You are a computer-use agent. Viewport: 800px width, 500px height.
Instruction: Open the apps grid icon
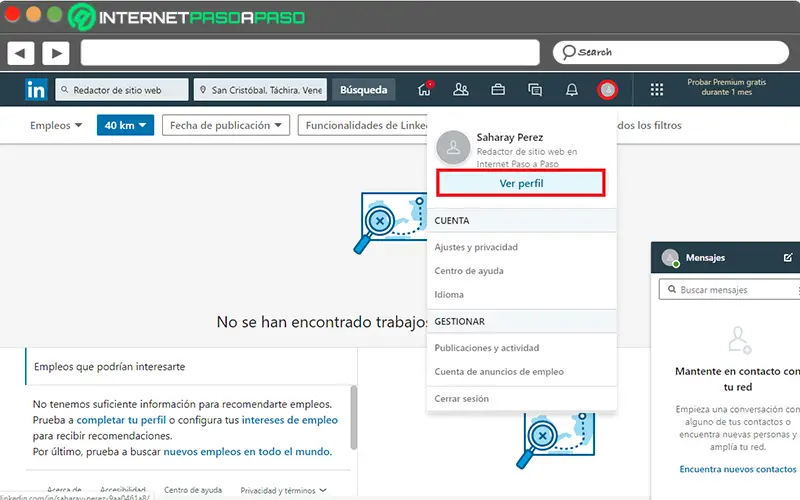[x=657, y=90]
